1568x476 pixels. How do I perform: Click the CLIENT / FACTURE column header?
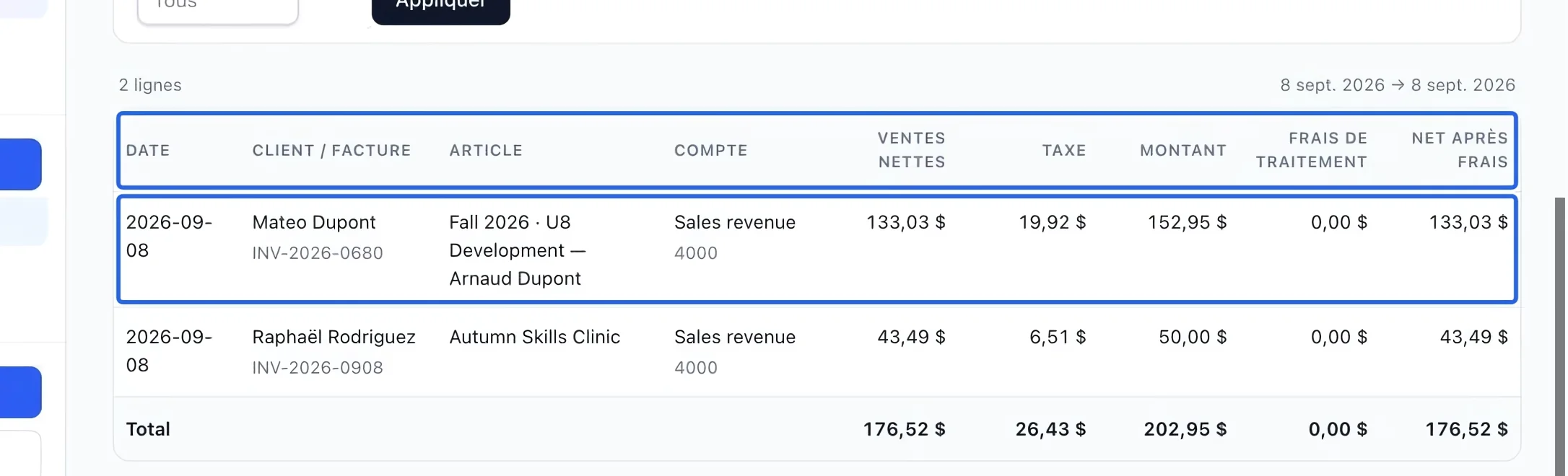(x=331, y=150)
